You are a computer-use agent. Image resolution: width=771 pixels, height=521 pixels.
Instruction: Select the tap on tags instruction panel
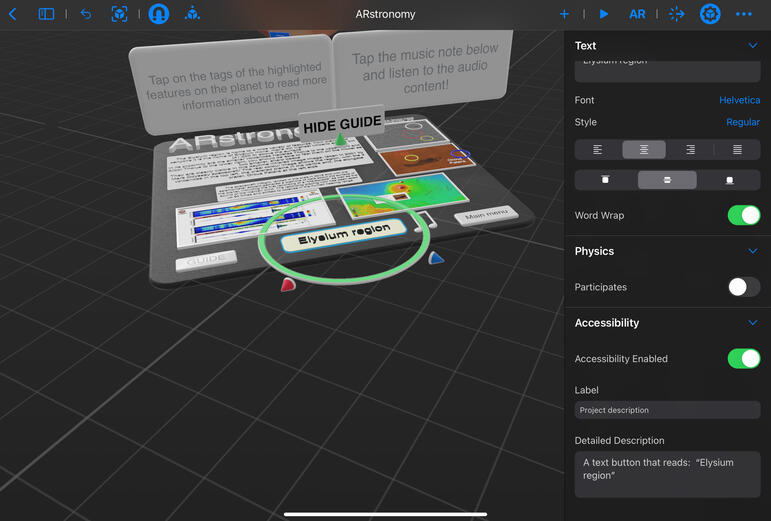pyautogui.click(x=231, y=85)
